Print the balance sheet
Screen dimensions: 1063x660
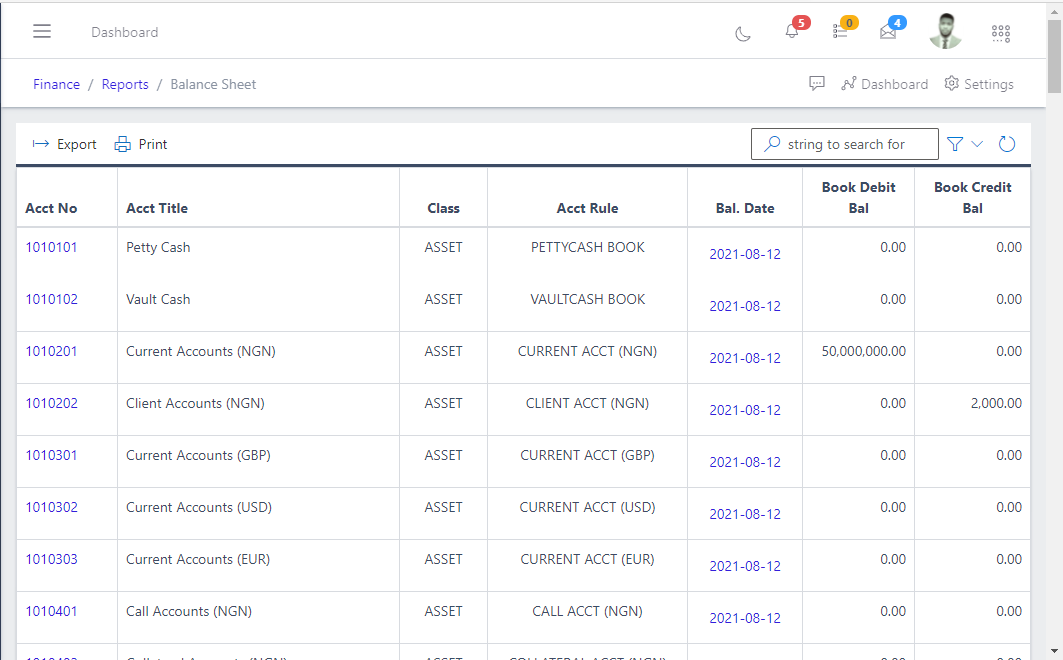pos(141,144)
